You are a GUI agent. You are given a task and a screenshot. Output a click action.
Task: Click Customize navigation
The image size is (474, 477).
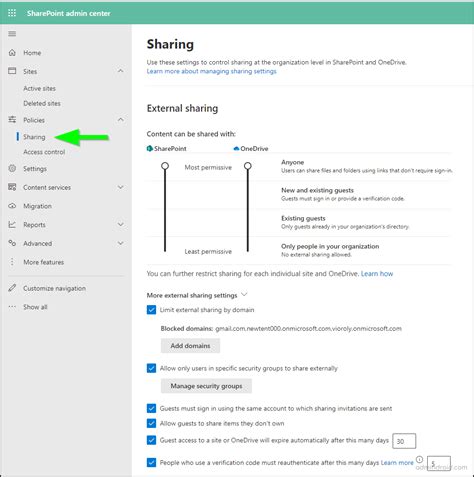pos(54,288)
